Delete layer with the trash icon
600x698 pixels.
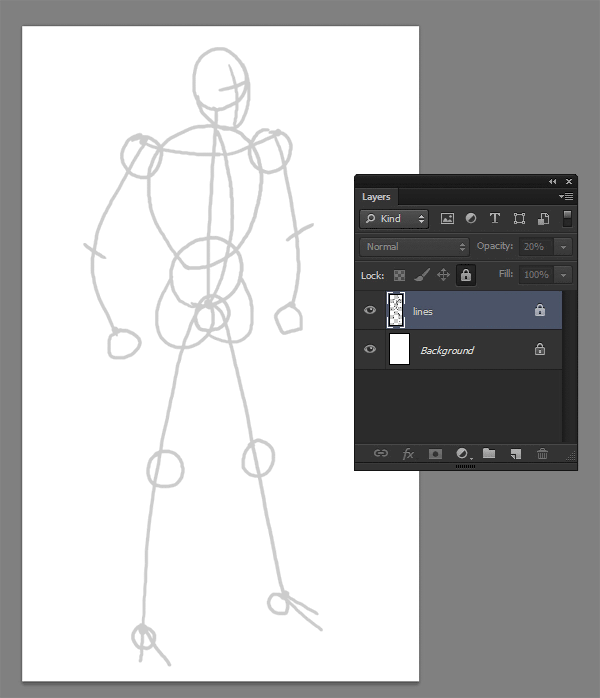542,453
